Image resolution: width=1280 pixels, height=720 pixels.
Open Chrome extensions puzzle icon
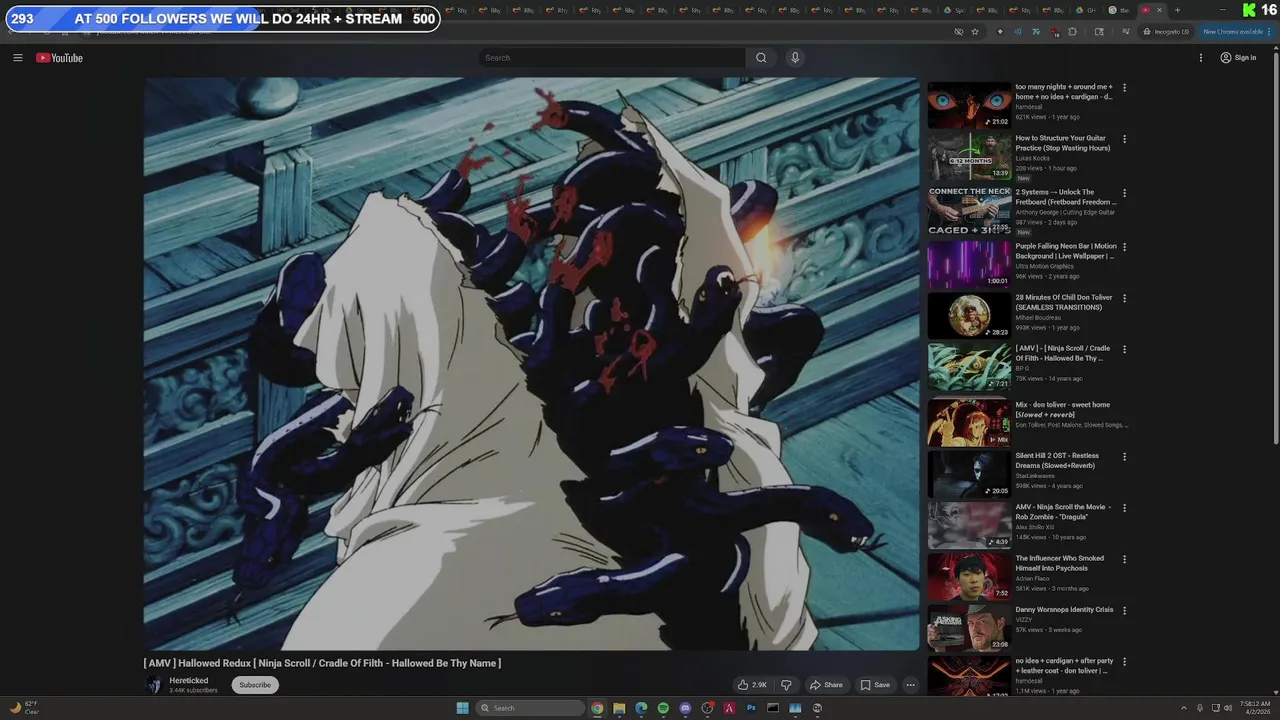[x=1072, y=32]
